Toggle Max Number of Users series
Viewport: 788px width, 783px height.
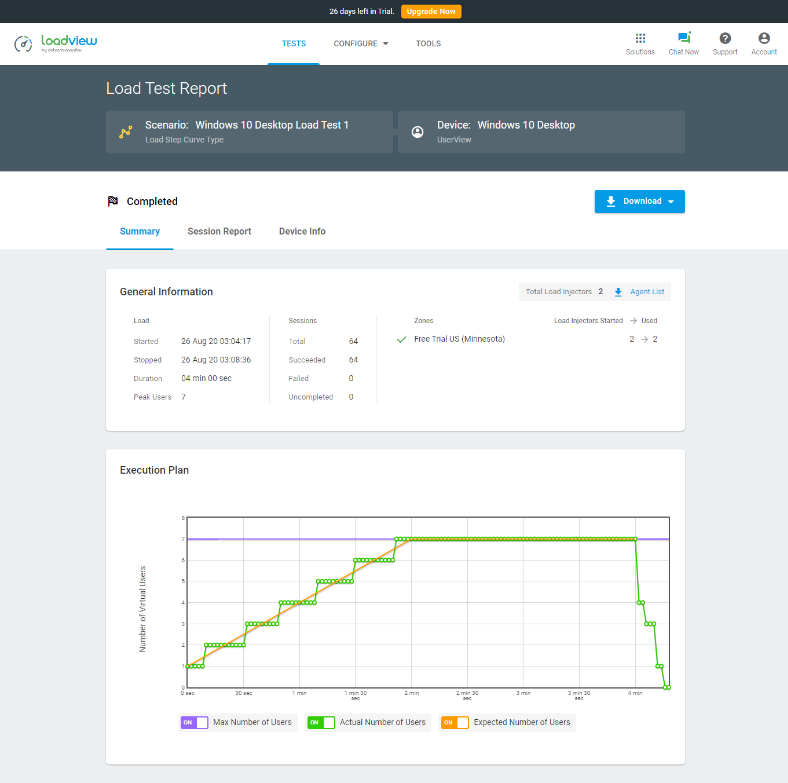click(194, 722)
